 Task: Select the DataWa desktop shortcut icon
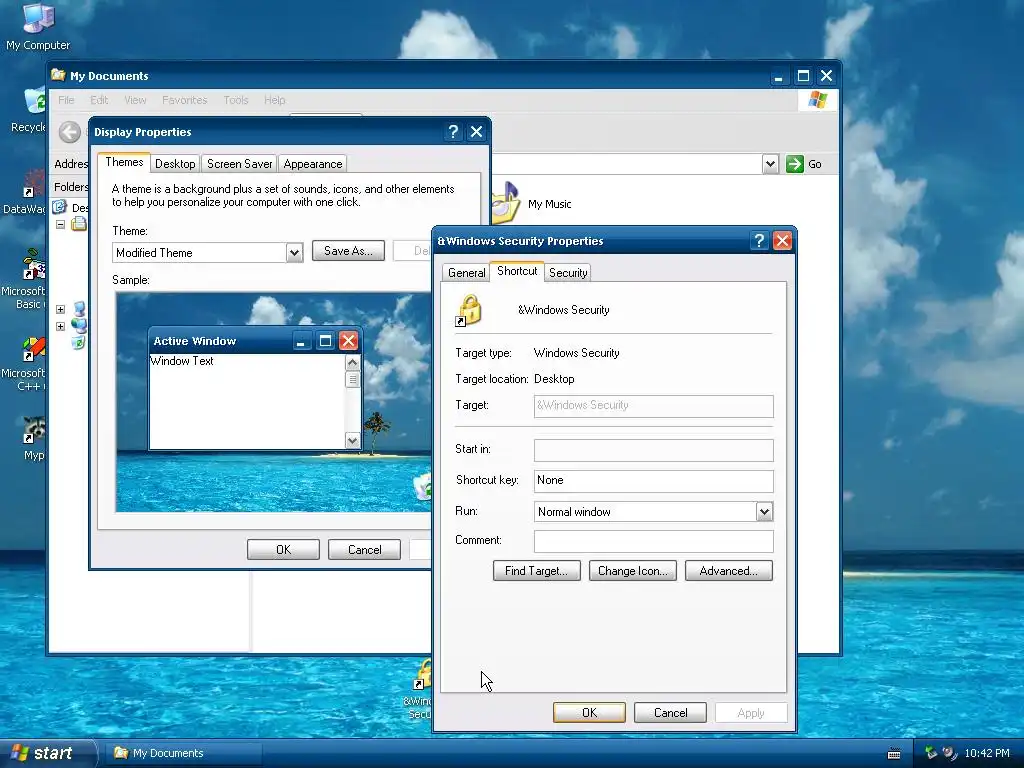pyautogui.click(x=33, y=184)
